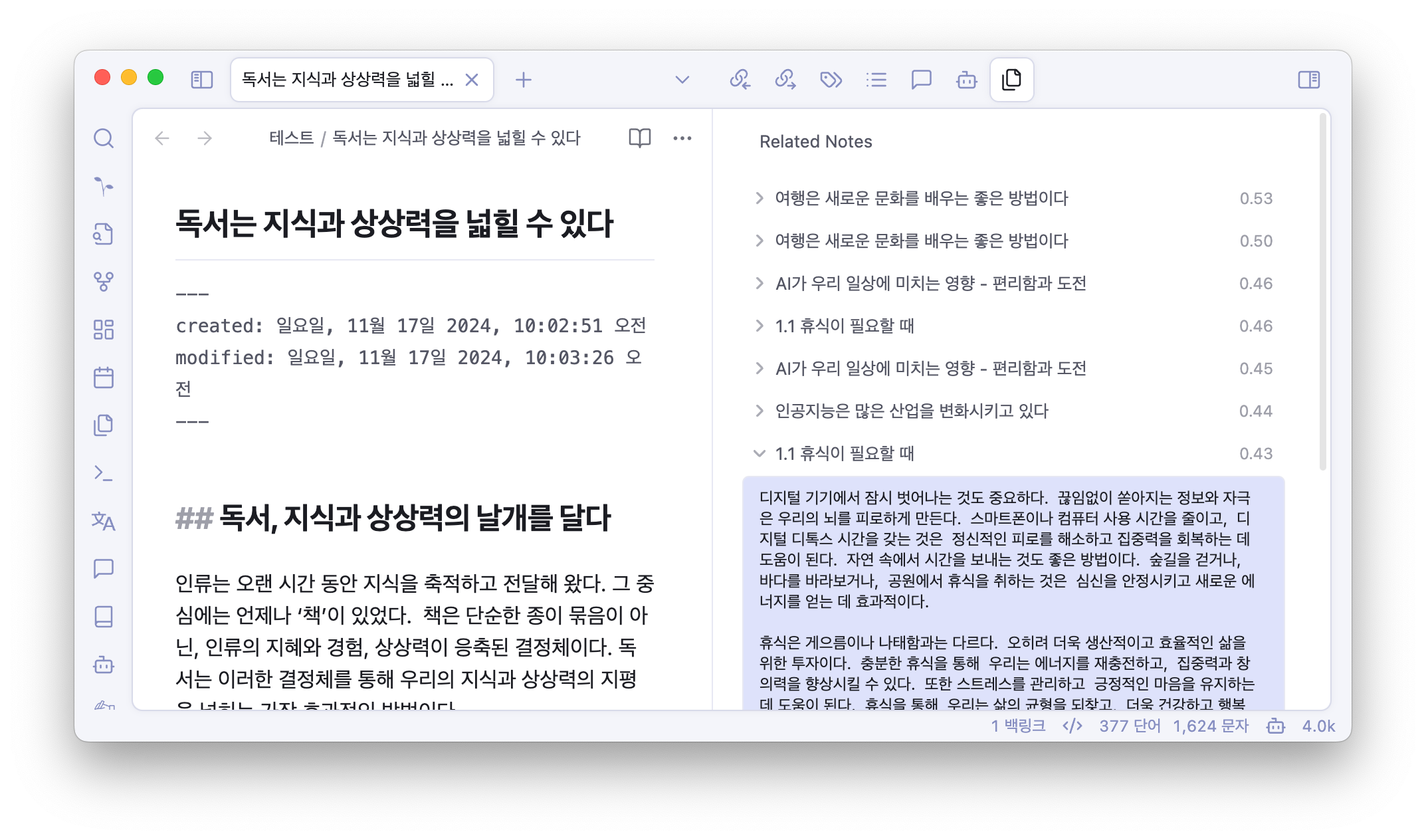Expand the 0.53 travel related note
The image size is (1426, 840).
pyautogui.click(x=760, y=198)
